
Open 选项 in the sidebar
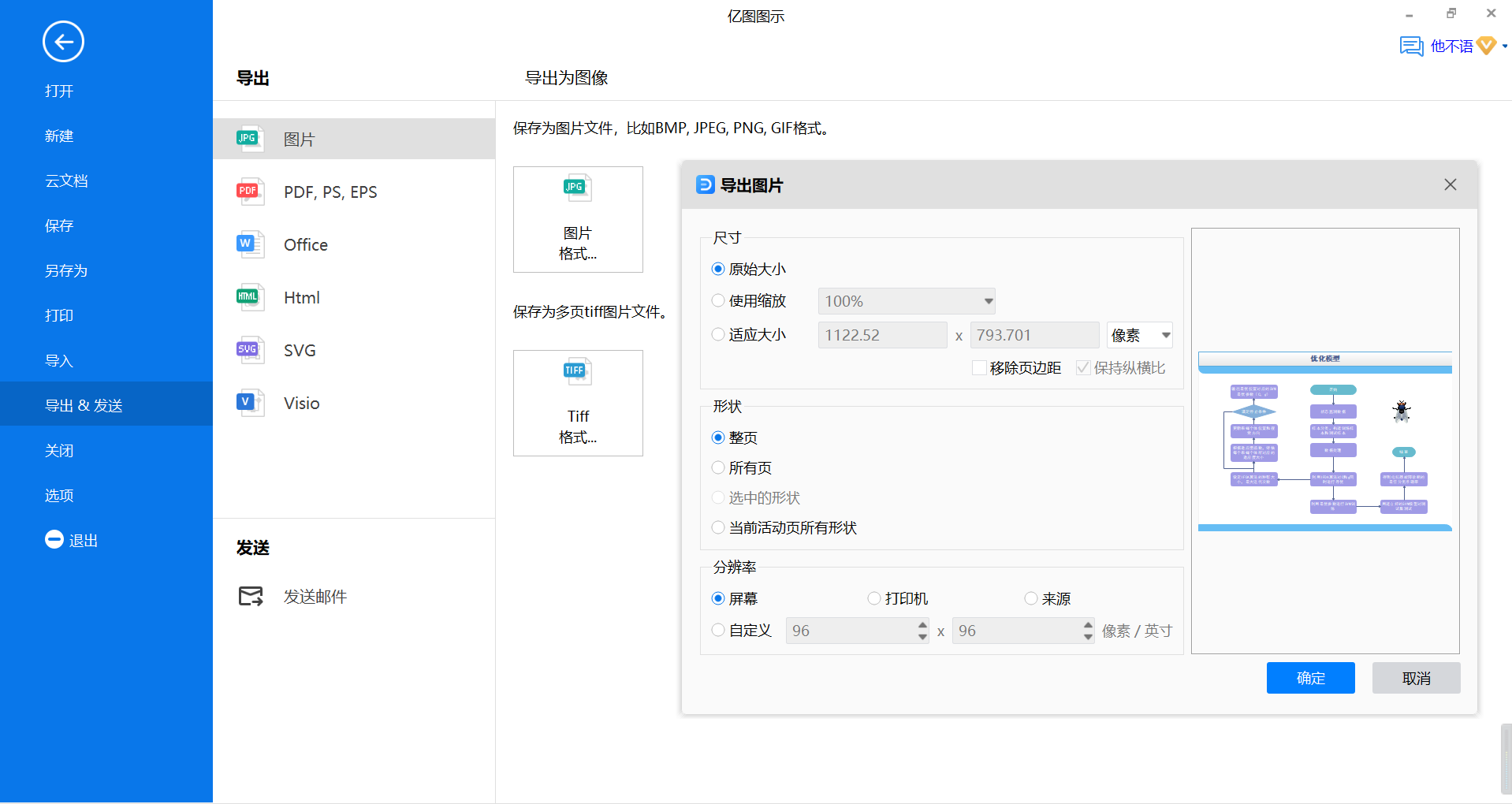(59, 495)
